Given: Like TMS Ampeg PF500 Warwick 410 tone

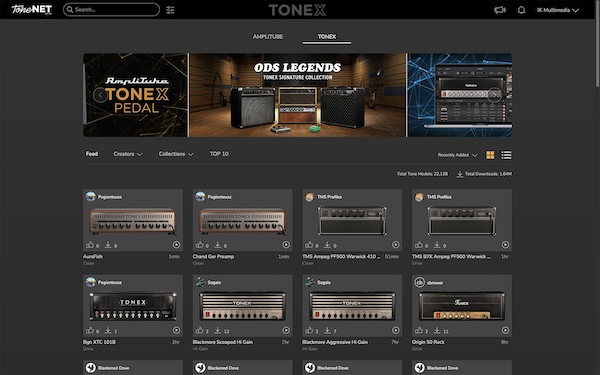Looking at the screenshot, I should (x=309, y=245).
